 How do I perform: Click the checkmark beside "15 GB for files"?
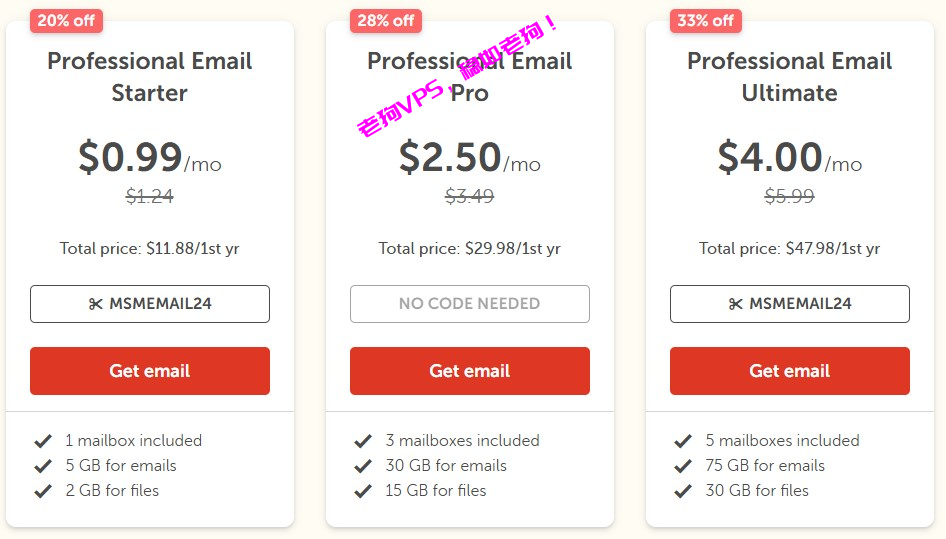[x=363, y=491]
